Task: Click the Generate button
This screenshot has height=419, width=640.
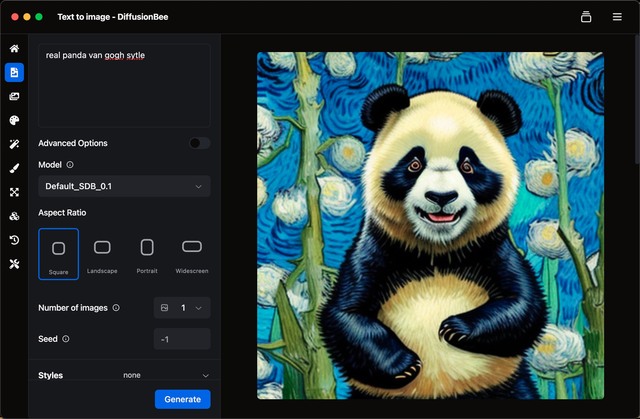Action: point(182,399)
